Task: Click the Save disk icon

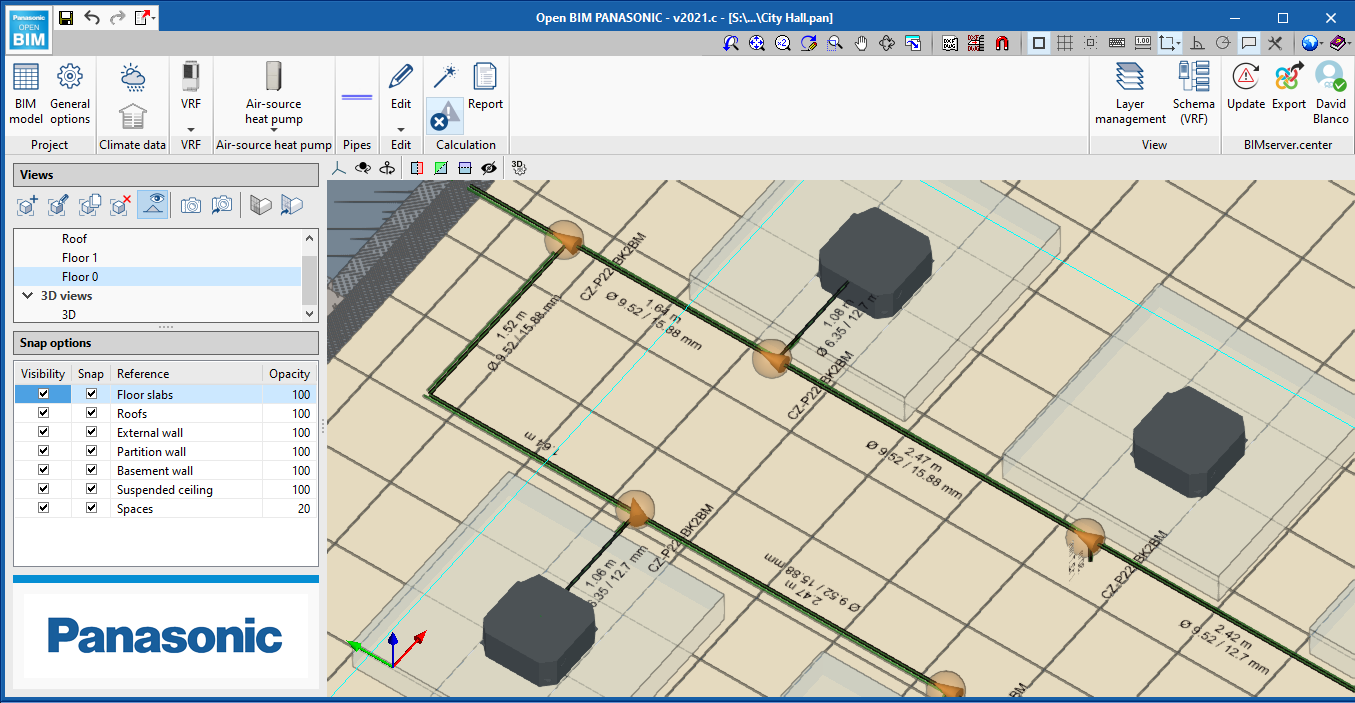Action: [66, 18]
